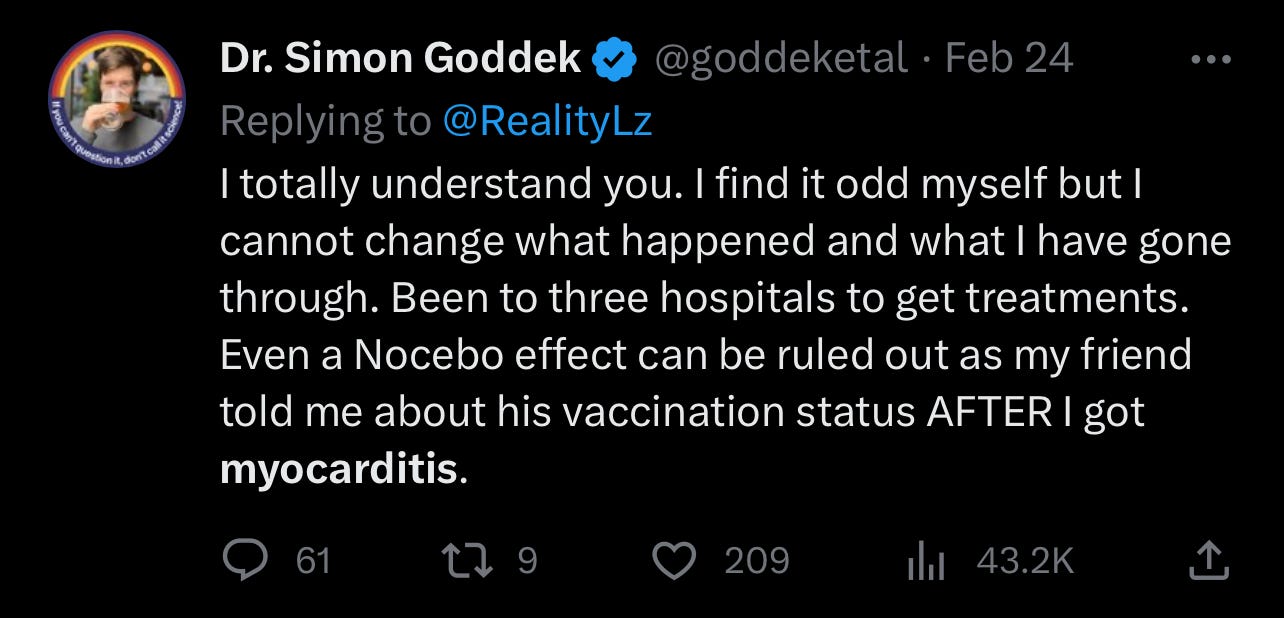
Task: Click the "Replying to" label
Action: [326, 120]
